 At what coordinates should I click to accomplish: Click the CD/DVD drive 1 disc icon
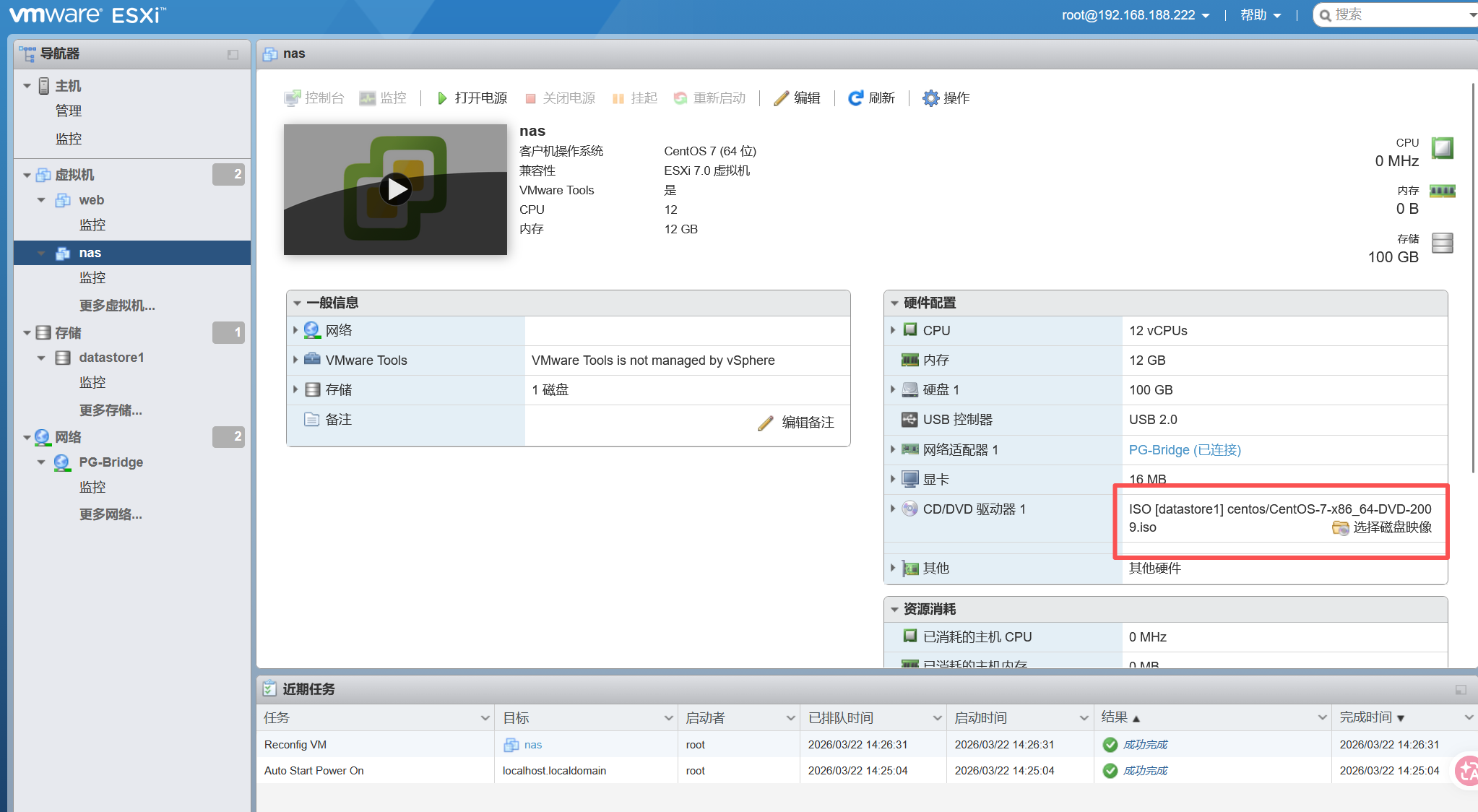(x=910, y=509)
